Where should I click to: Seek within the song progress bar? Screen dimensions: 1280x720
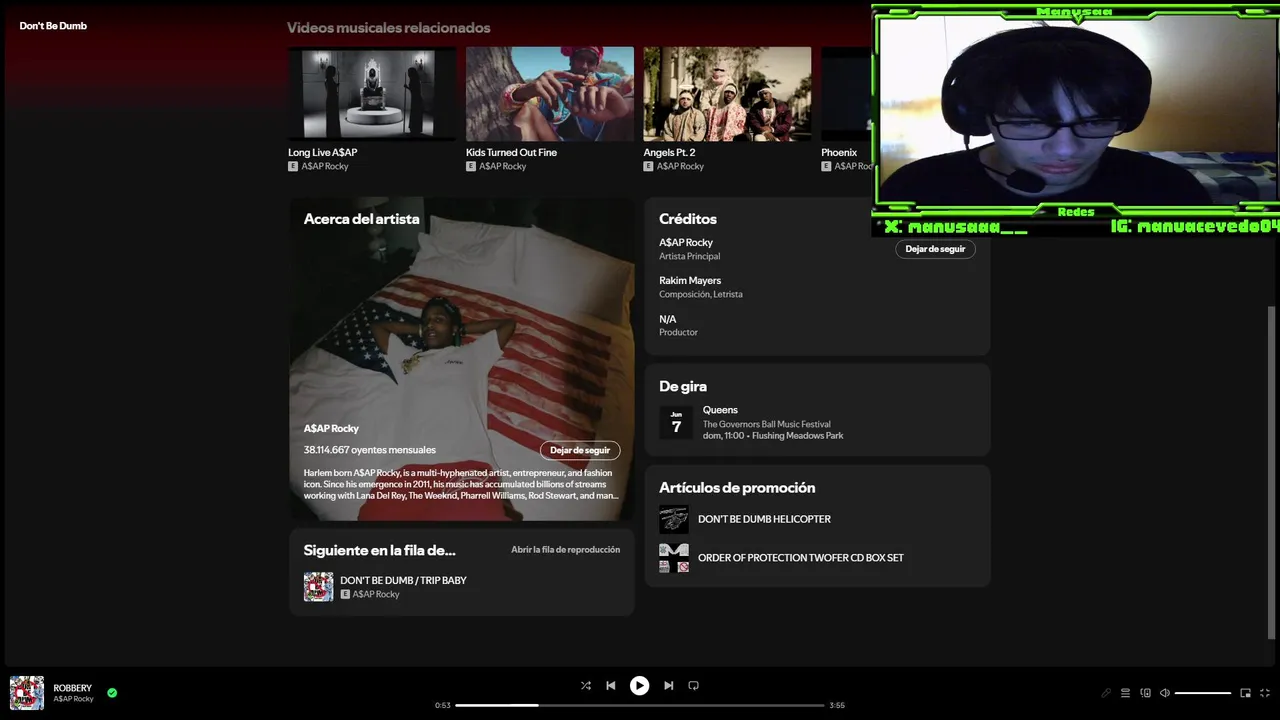[640, 705]
